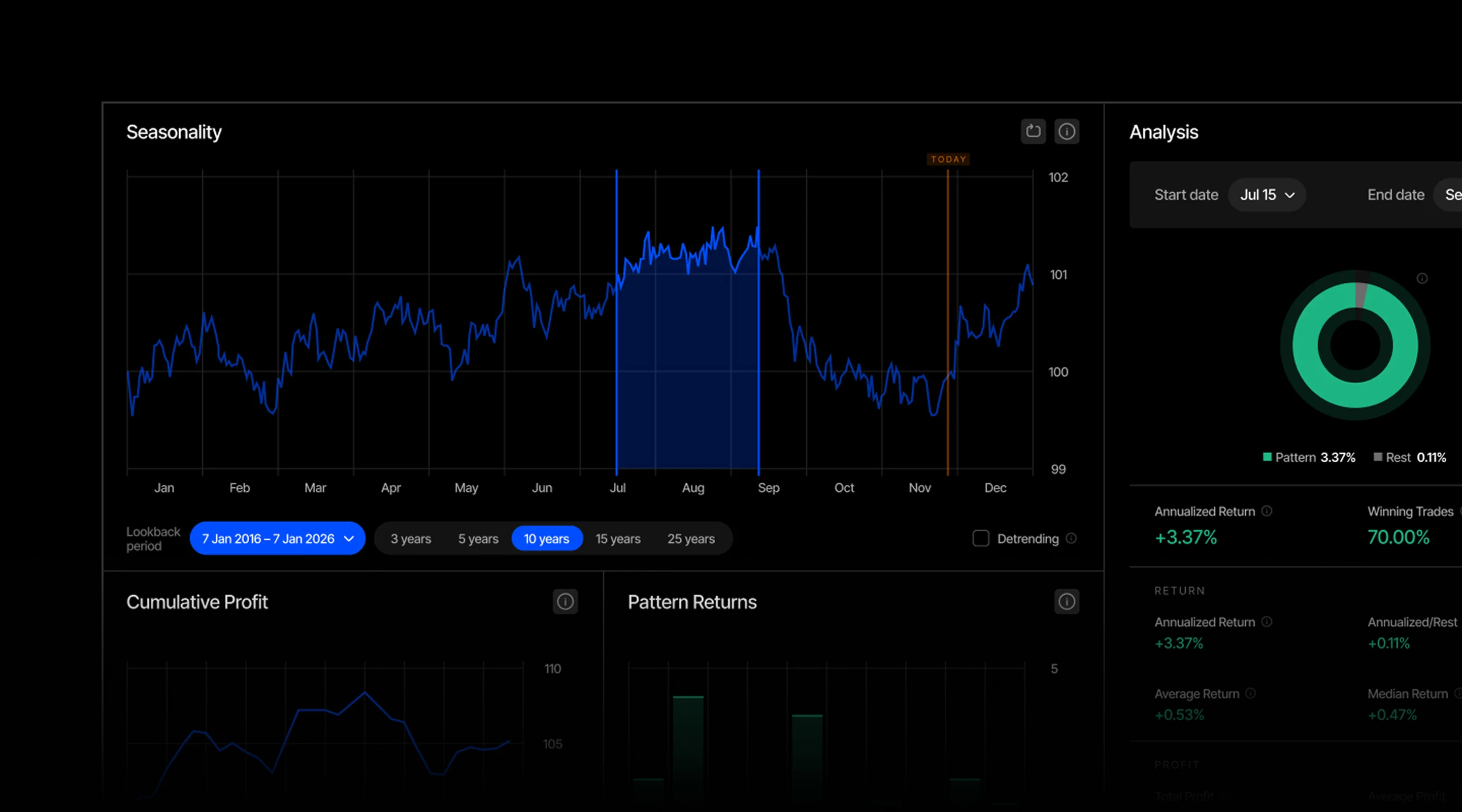The image size is (1462, 812).
Task: Click the share icon in Seasonality header
Action: coord(1033,131)
